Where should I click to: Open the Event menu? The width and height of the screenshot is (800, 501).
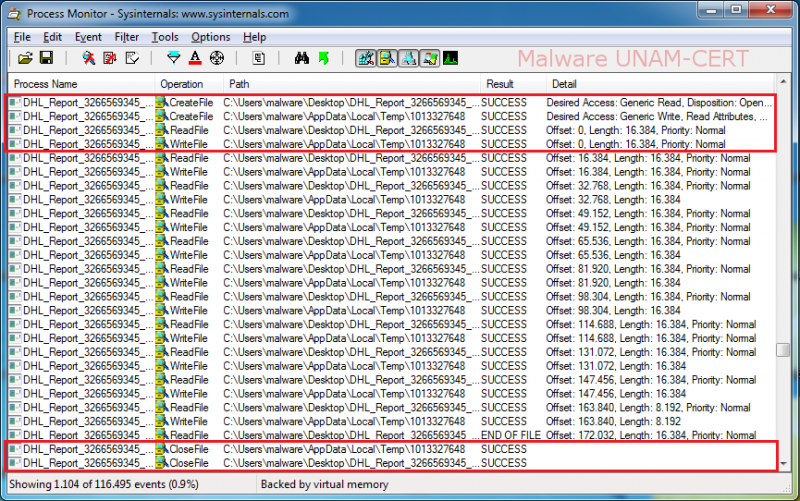pos(88,37)
